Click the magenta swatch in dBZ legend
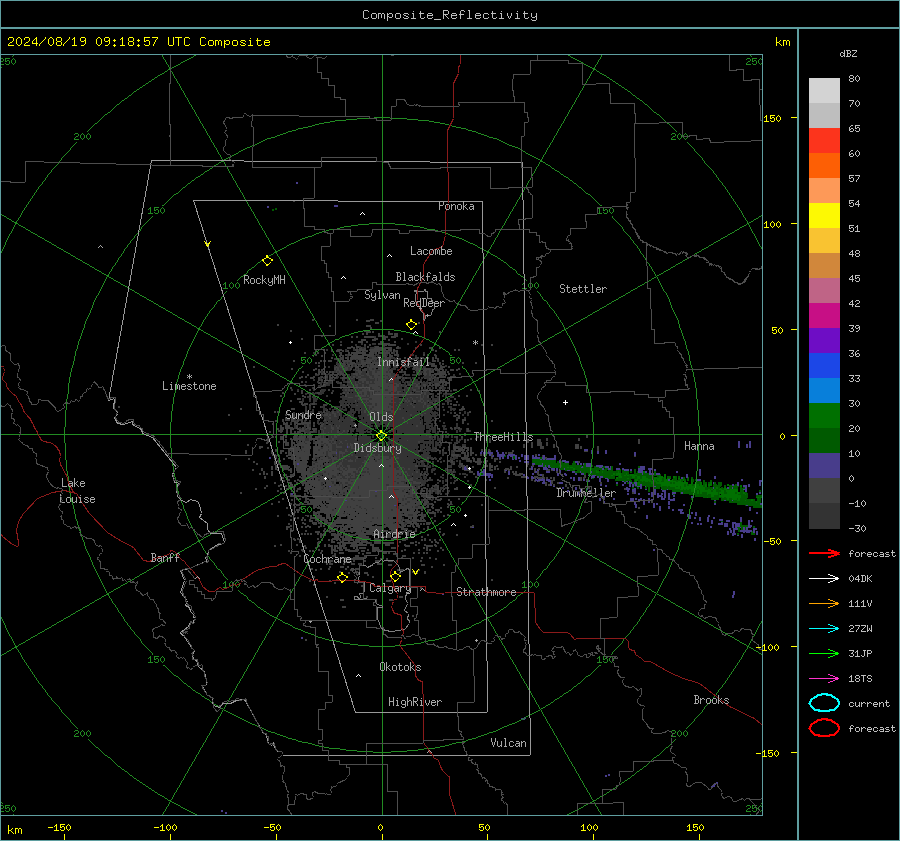900x841 pixels. coord(824,316)
